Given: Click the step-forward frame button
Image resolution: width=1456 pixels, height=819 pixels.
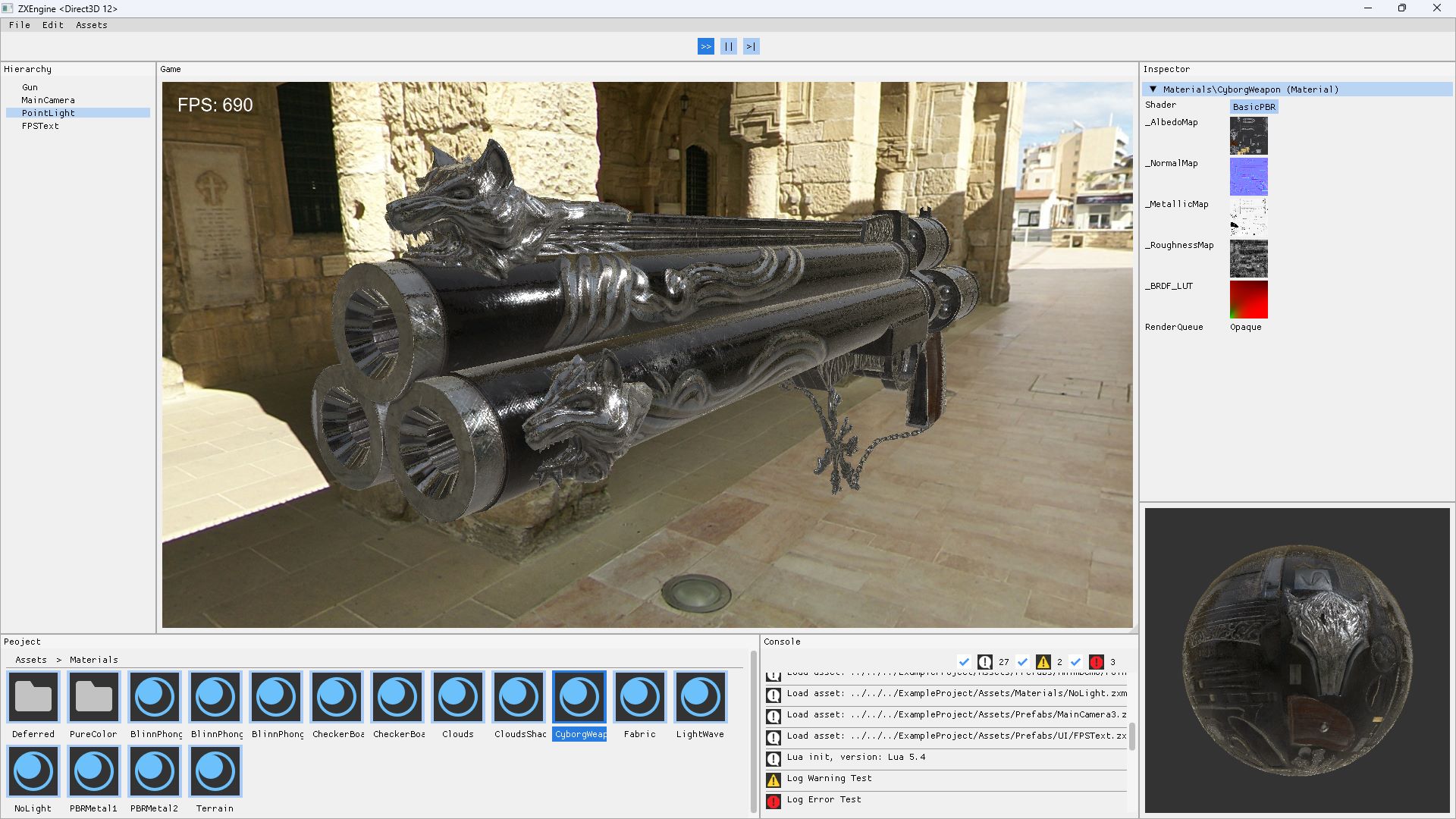Looking at the screenshot, I should pos(751,46).
